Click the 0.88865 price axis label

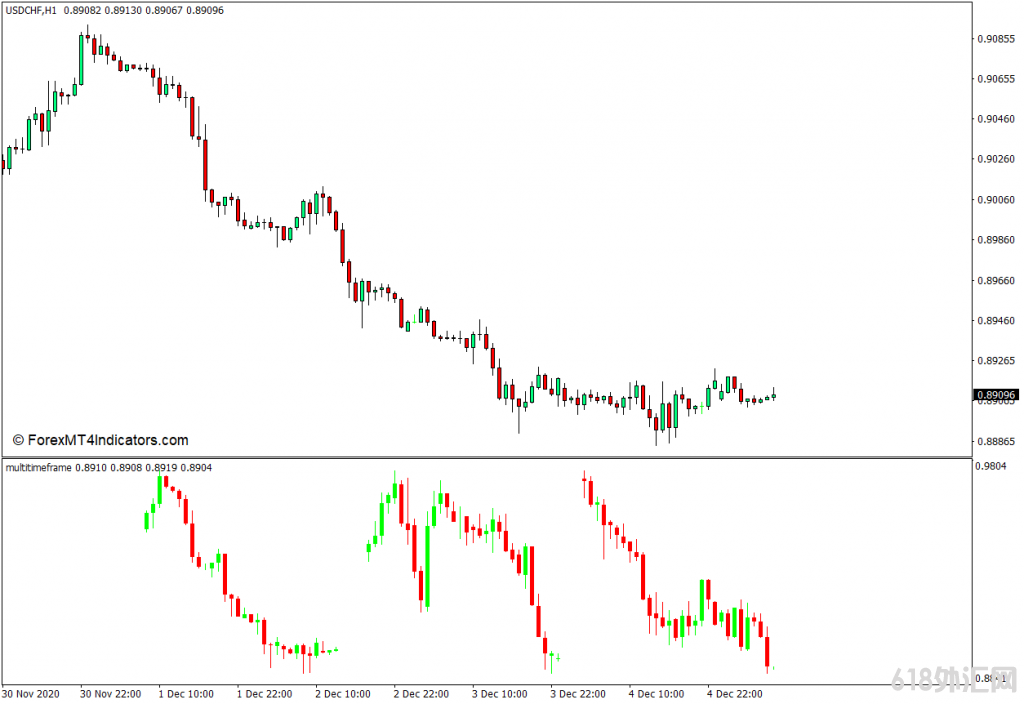click(995, 441)
